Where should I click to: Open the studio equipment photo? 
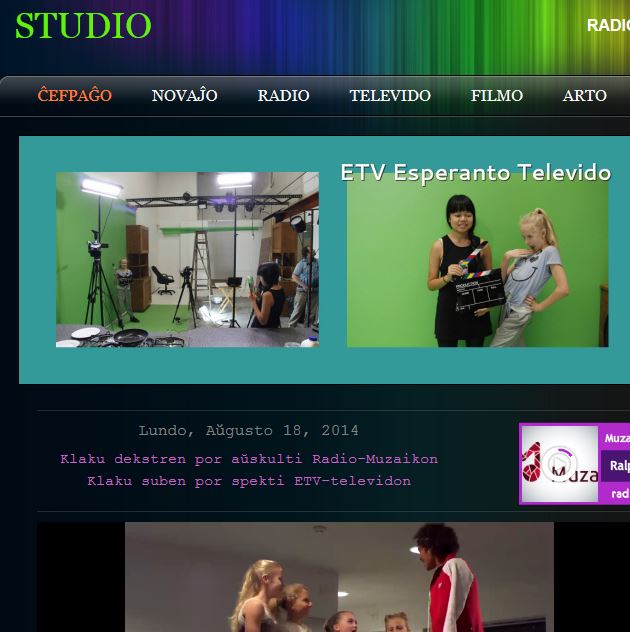(x=187, y=259)
